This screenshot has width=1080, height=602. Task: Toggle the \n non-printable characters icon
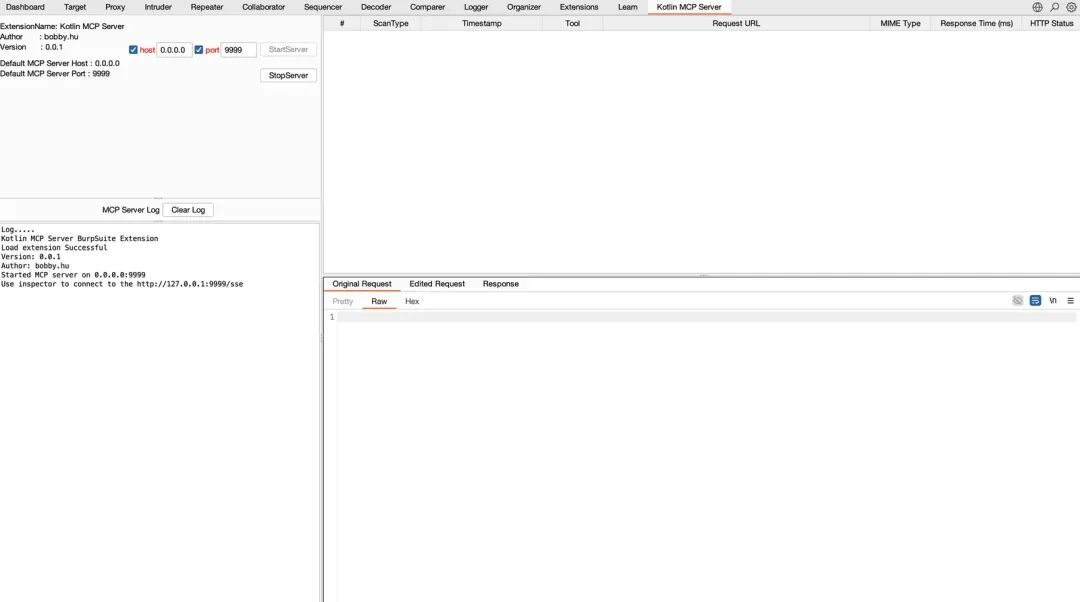click(x=1053, y=300)
